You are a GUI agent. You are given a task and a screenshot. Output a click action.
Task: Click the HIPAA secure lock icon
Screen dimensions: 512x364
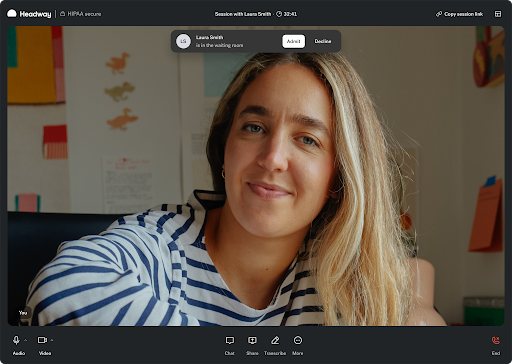pyautogui.click(x=62, y=14)
